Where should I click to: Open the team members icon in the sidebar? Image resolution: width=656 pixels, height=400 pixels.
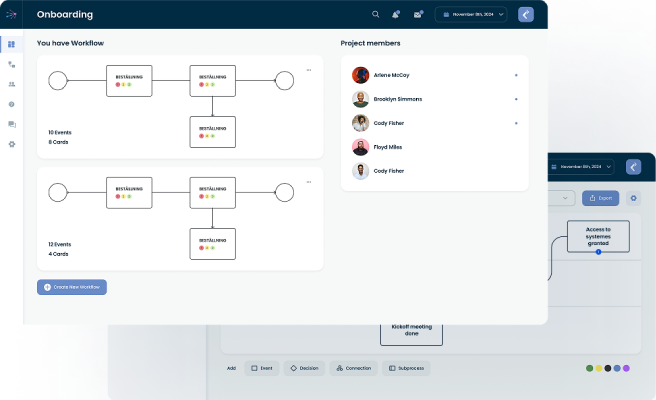(x=12, y=84)
